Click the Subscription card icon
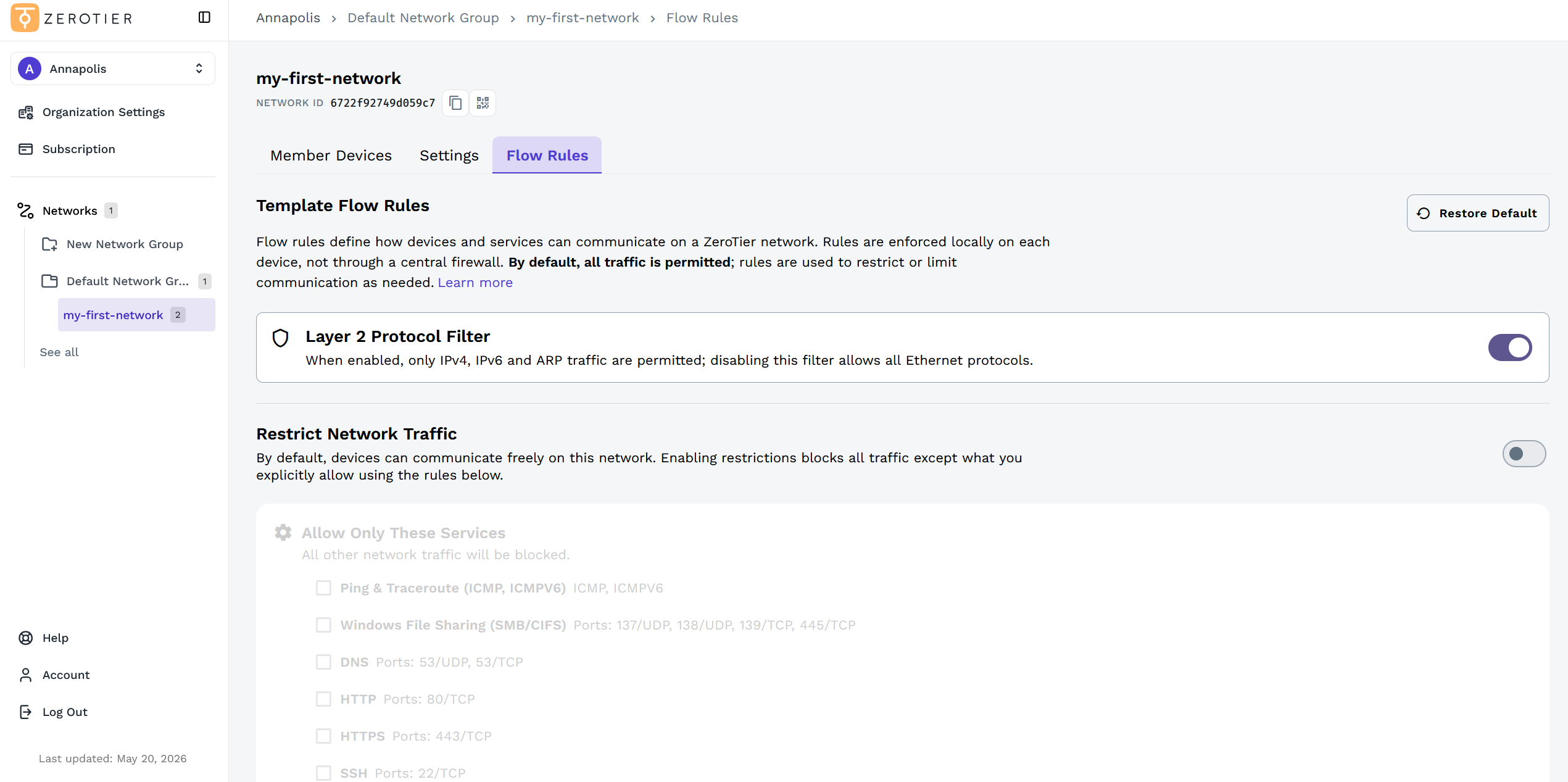Screen dimensions: 1568x782 tap(26, 149)
